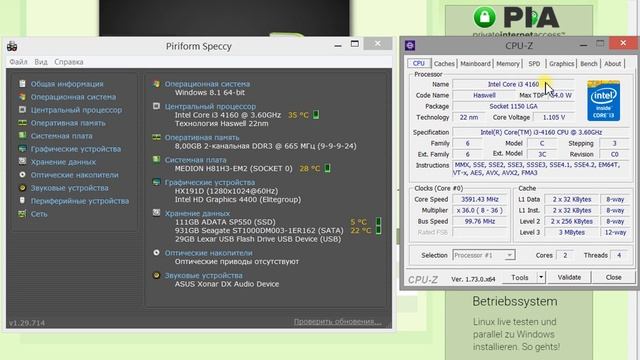Click the motherboard temperature indicator beside 28 °C
The height and width of the screenshot is (360, 640).
pyautogui.click(x=327, y=168)
